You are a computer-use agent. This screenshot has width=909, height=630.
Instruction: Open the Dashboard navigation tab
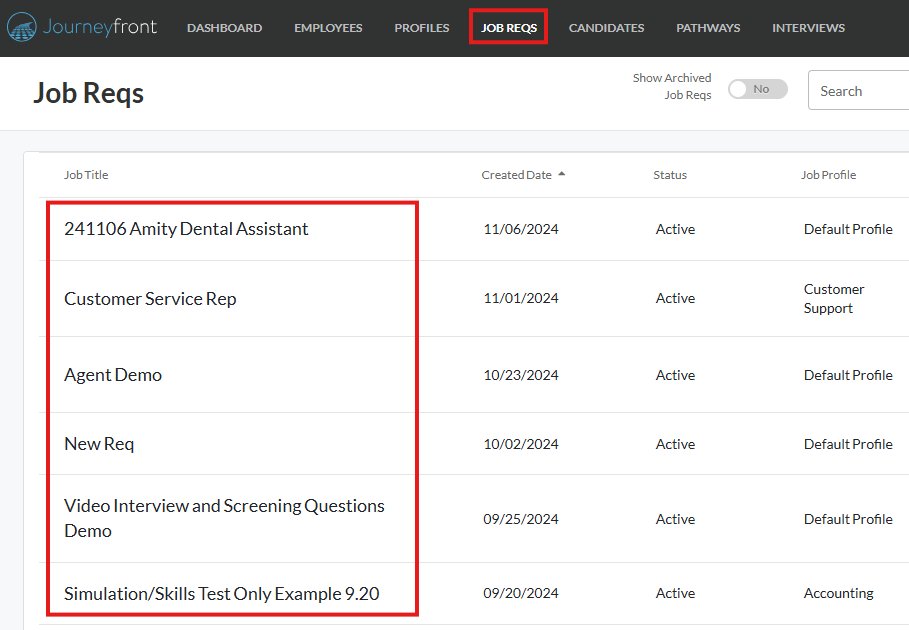pos(224,28)
